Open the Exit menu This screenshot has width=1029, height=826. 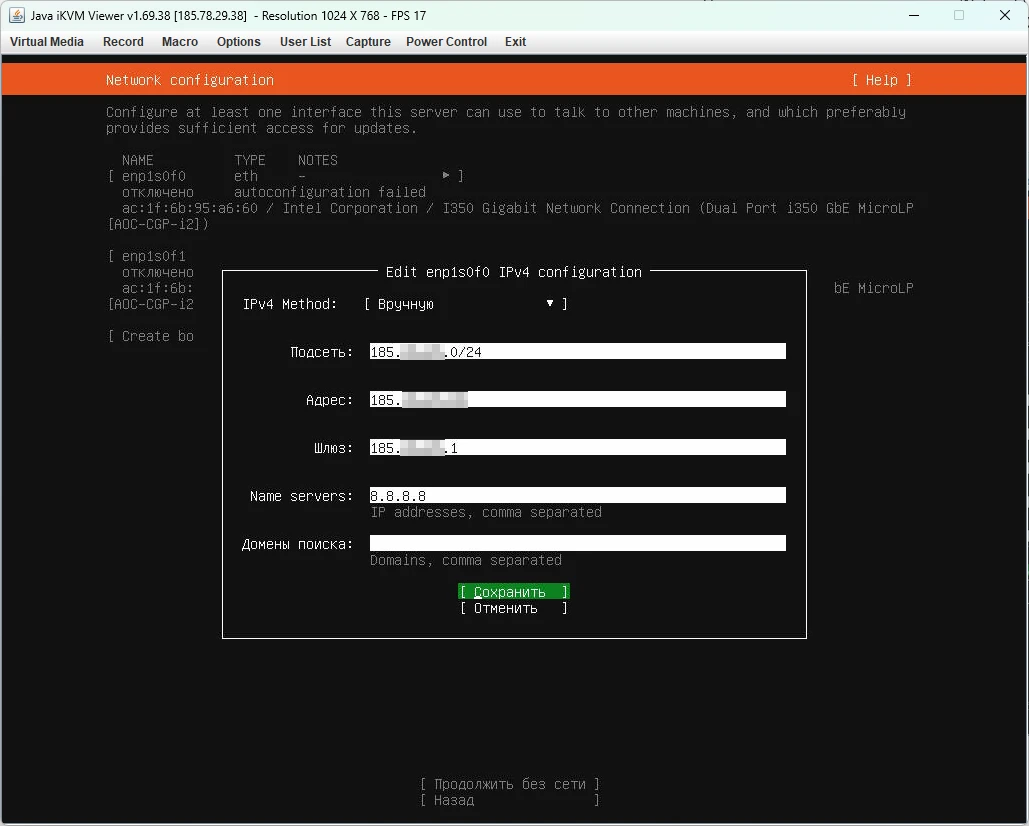coord(515,42)
